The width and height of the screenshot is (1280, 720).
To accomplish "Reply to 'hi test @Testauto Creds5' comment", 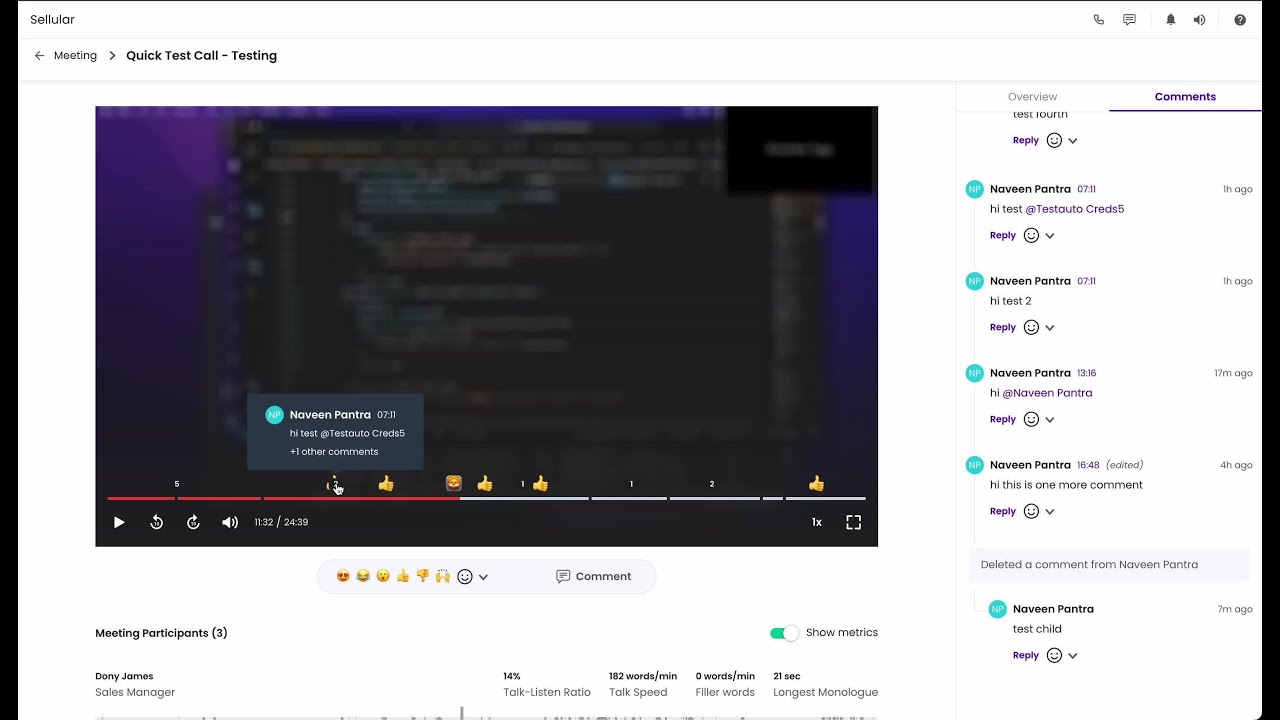I will (x=1003, y=236).
